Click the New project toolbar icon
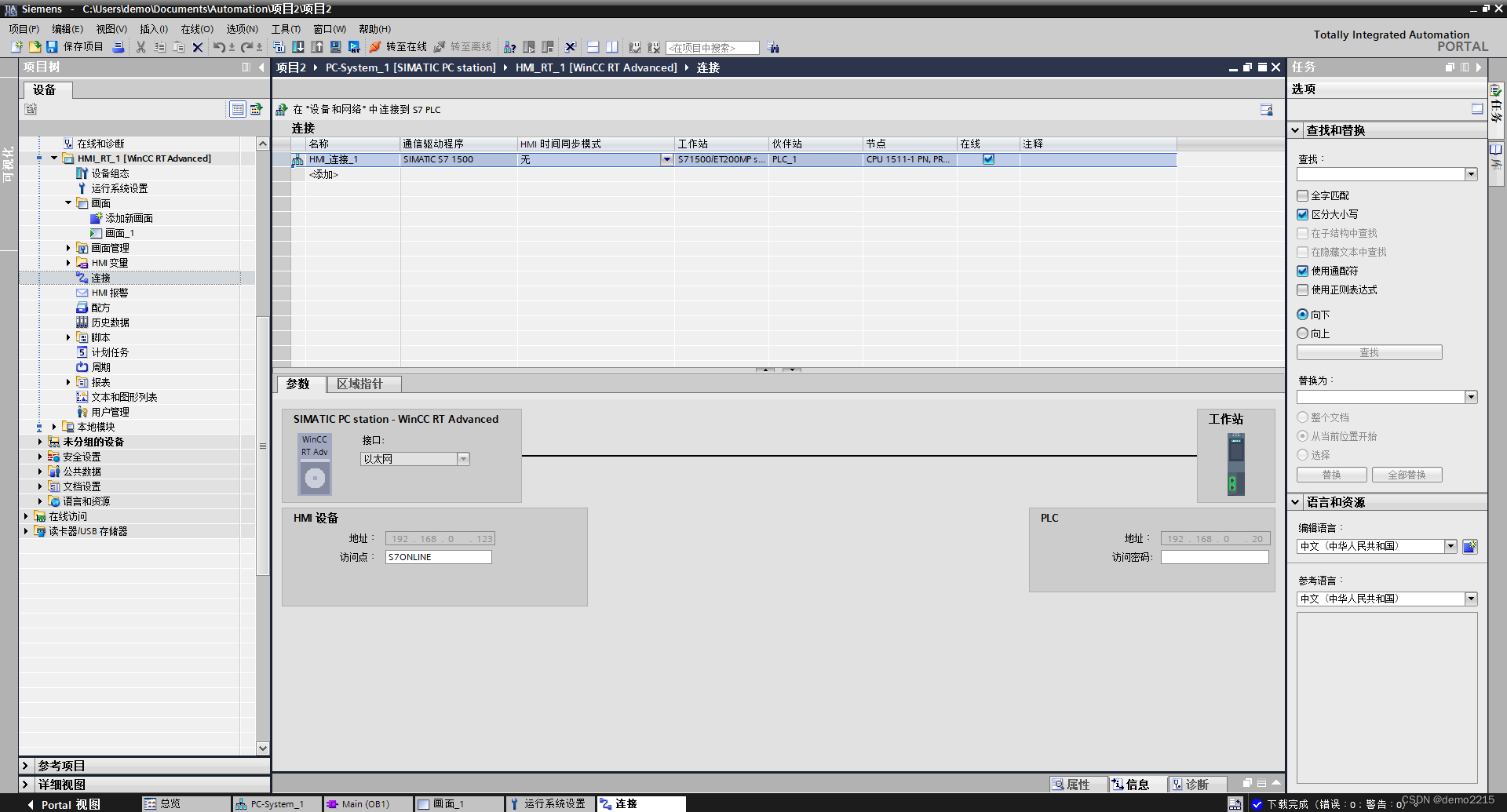The height and width of the screenshot is (812, 1507). (16, 47)
